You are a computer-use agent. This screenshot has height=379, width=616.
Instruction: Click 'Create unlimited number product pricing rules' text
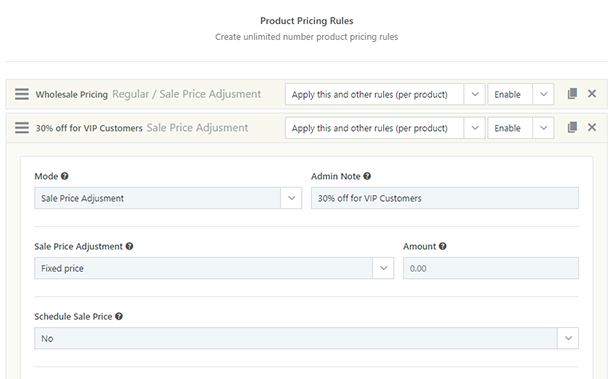(306, 37)
